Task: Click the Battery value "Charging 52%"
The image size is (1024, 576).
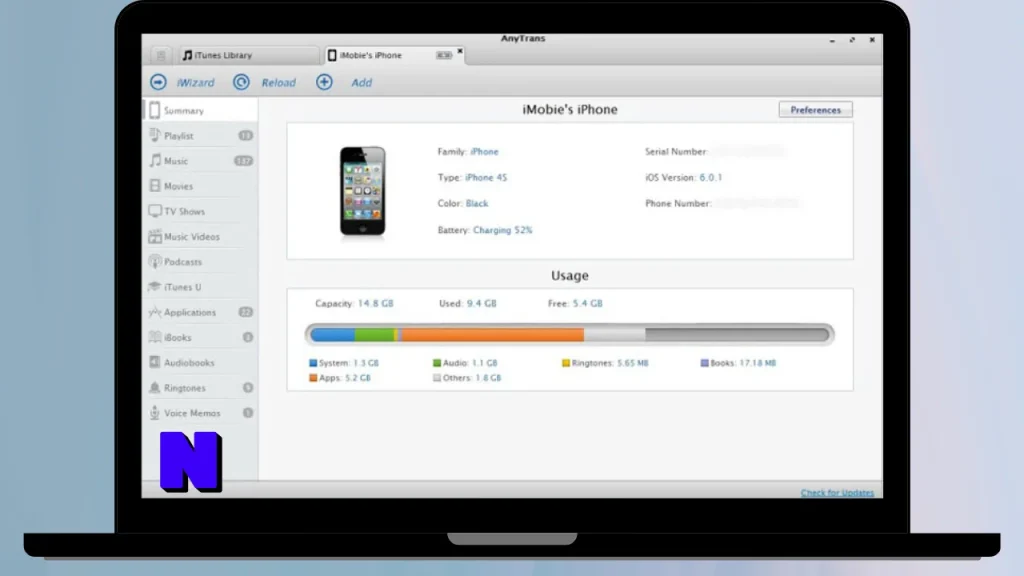Action: 502,230
